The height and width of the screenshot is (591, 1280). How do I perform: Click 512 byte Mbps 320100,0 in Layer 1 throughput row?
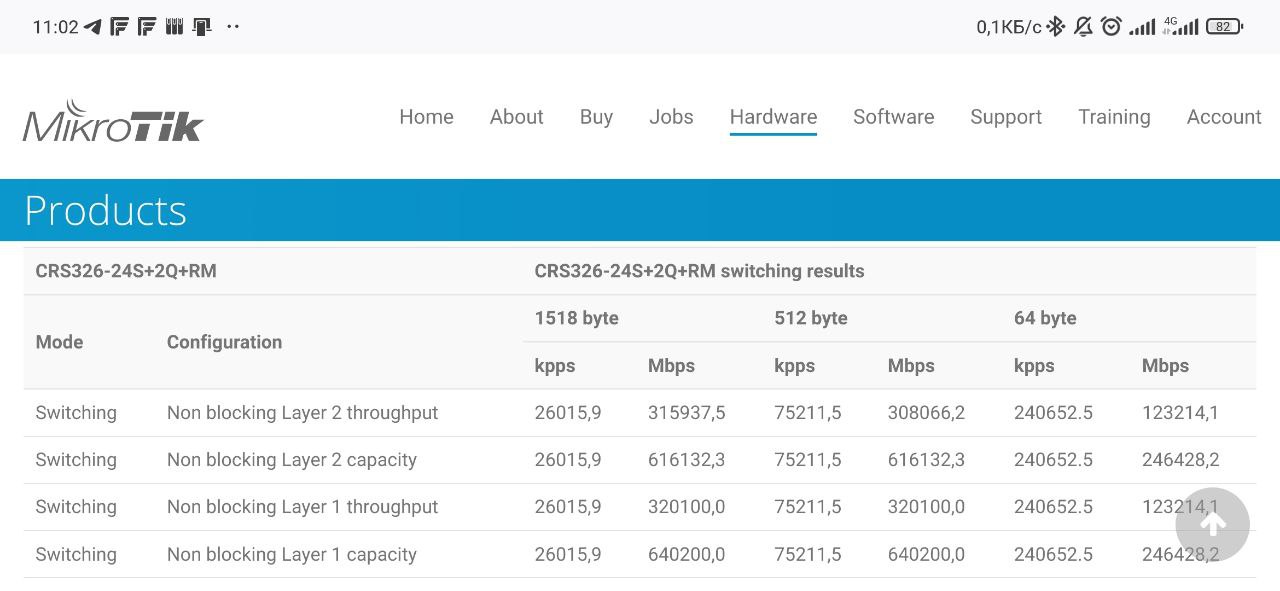click(x=926, y=507)
